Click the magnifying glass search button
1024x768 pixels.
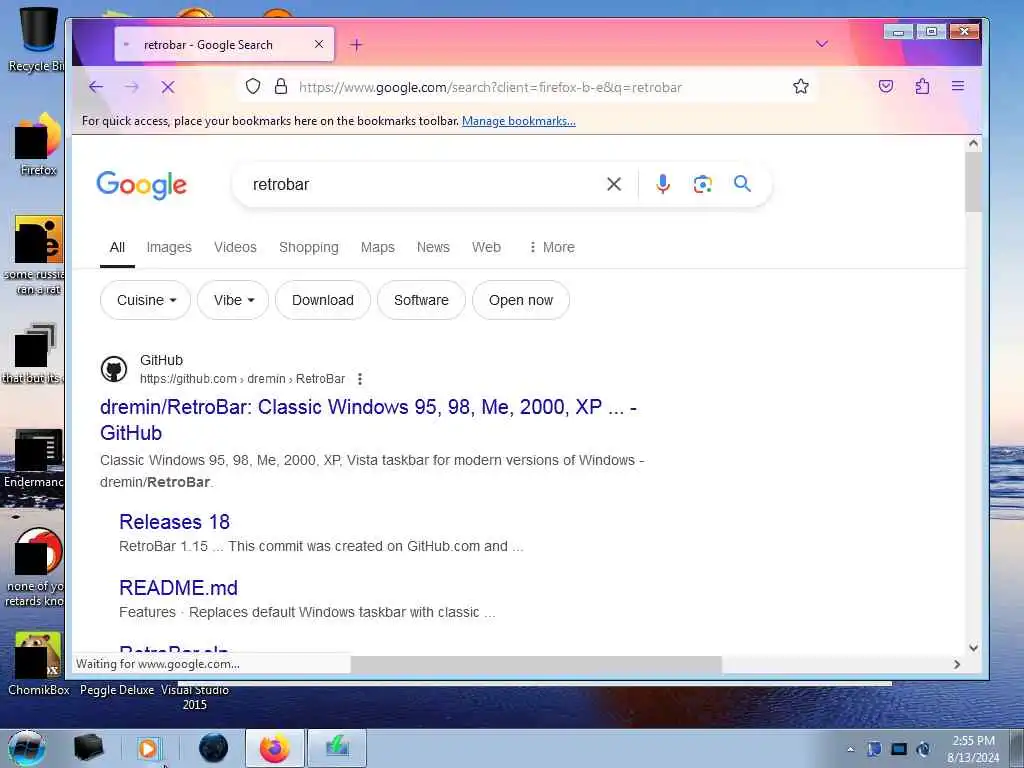[742, 184]
